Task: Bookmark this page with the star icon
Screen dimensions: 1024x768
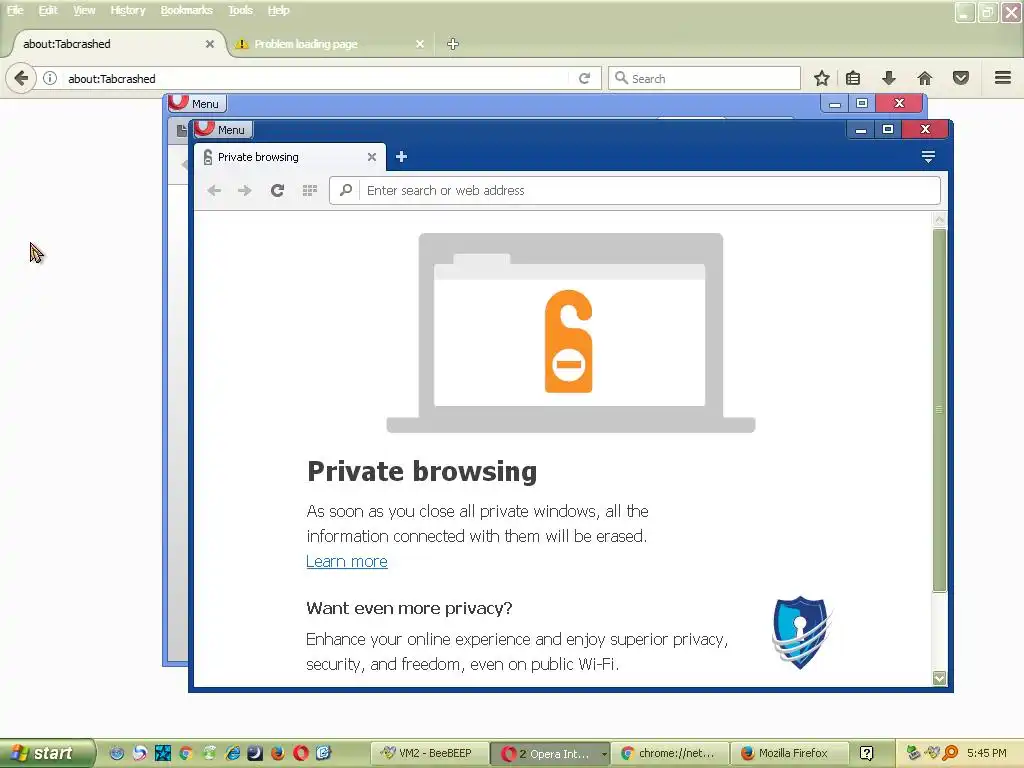Action: [x=822, y=78]
